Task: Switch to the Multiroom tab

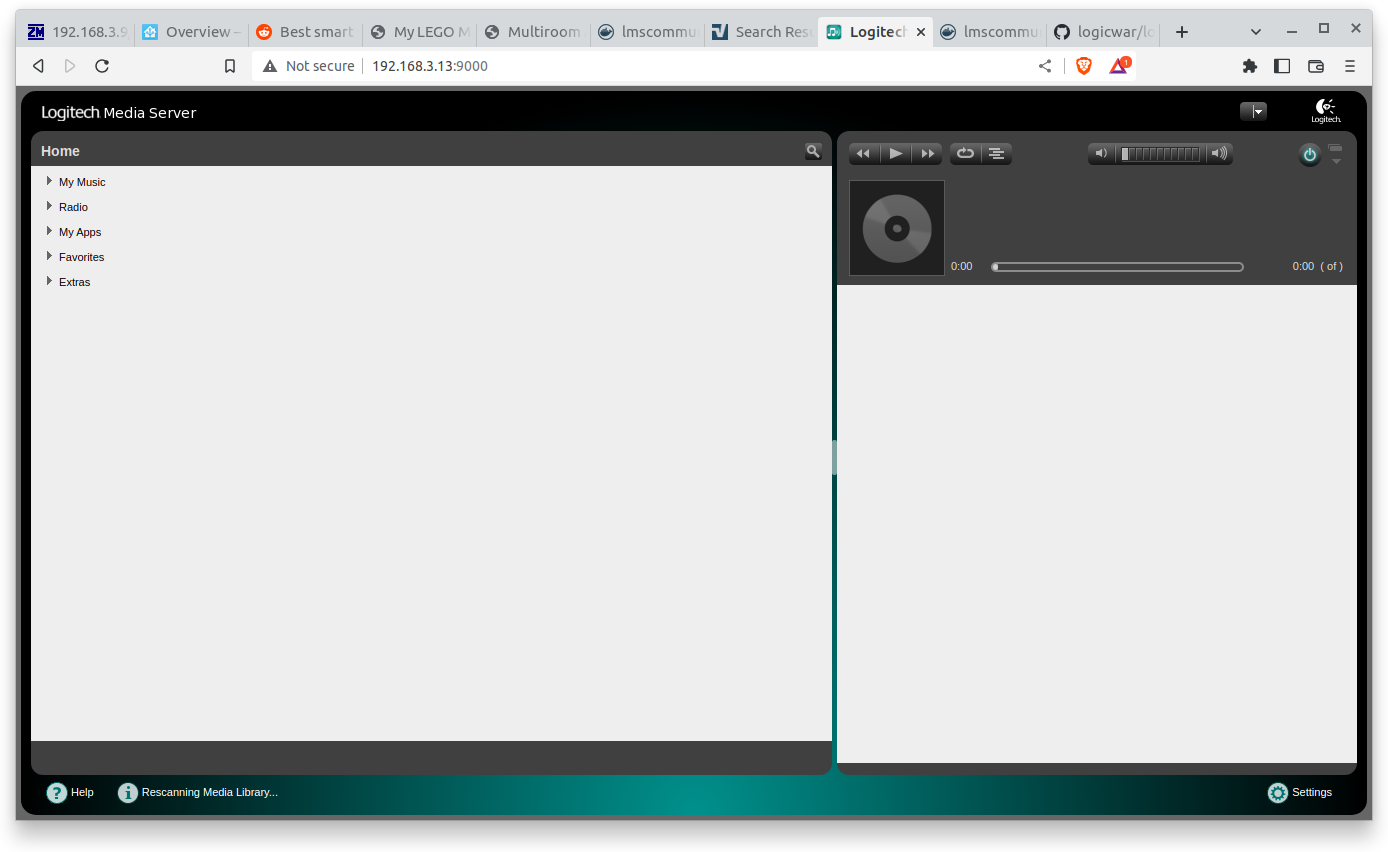Action: (533, 32)
